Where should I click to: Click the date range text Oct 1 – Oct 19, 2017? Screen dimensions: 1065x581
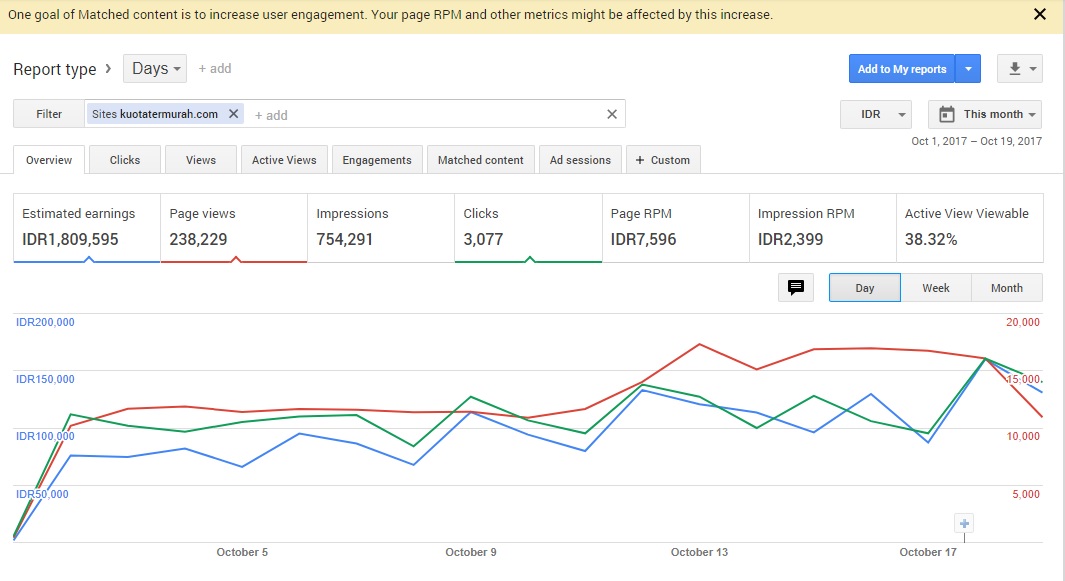pyautogui.click(x=976, y=141)
